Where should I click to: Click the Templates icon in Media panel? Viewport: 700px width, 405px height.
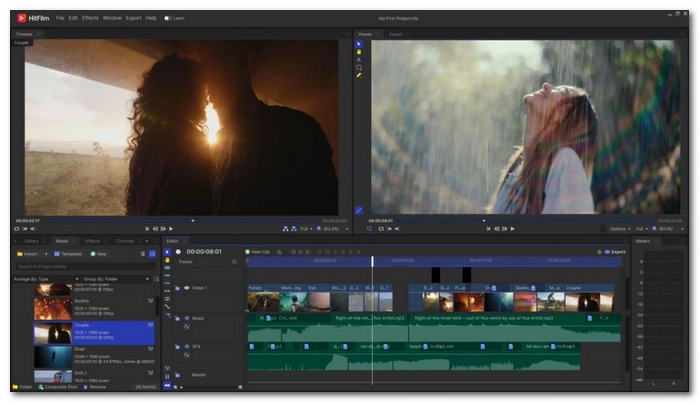59,253
